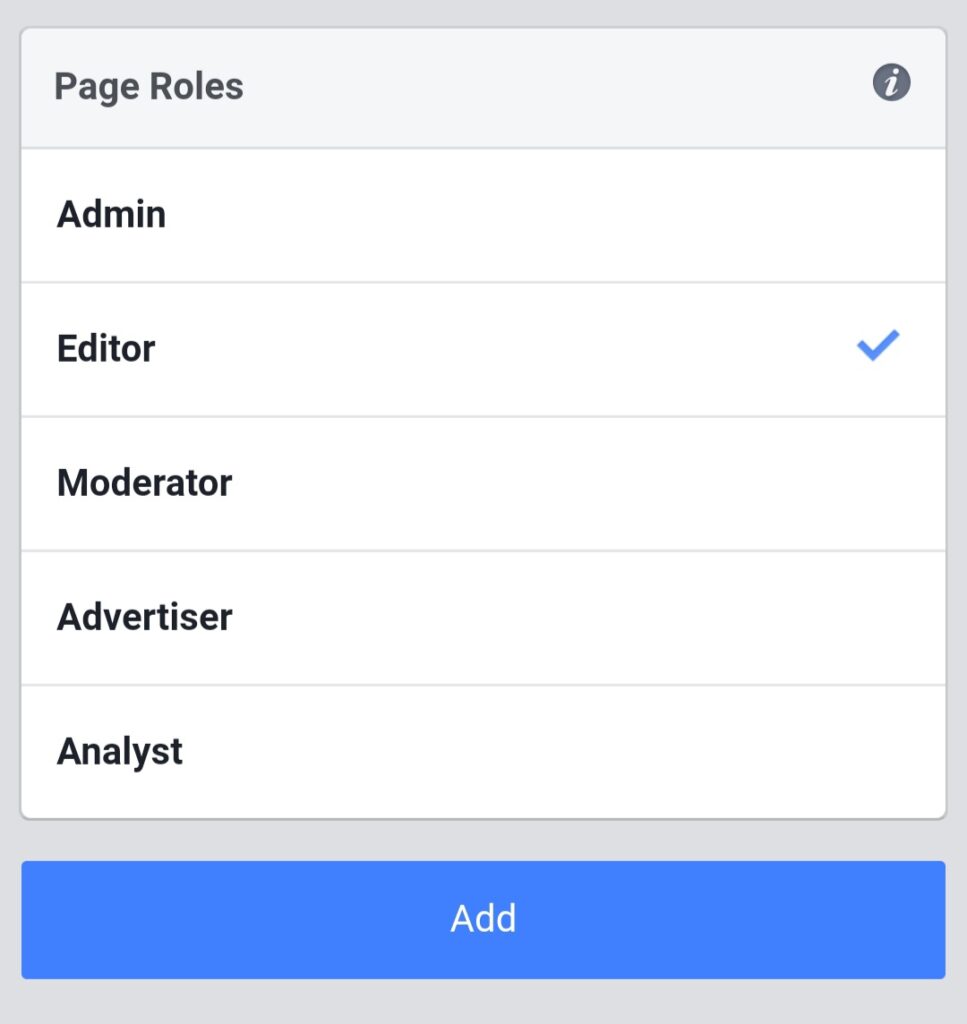Choose the Moderator role option
This screenshot has height=1024, width=967.
(x=483, y=484)
